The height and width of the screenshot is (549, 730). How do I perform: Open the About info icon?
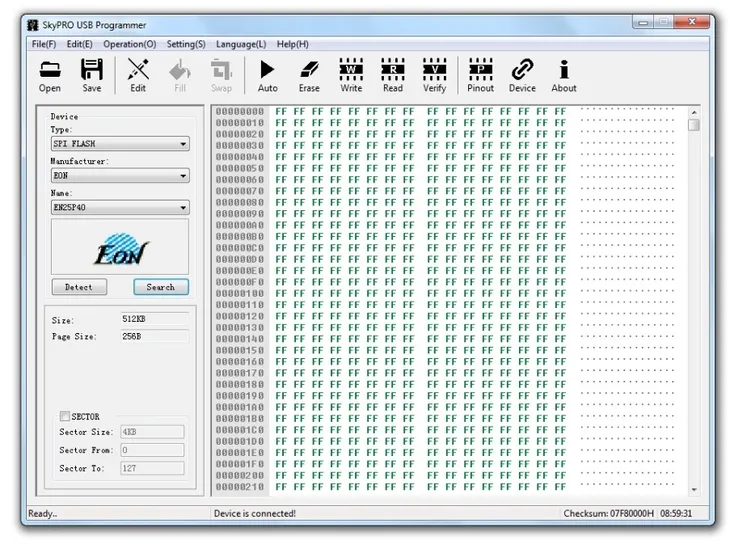click(564, 75)
